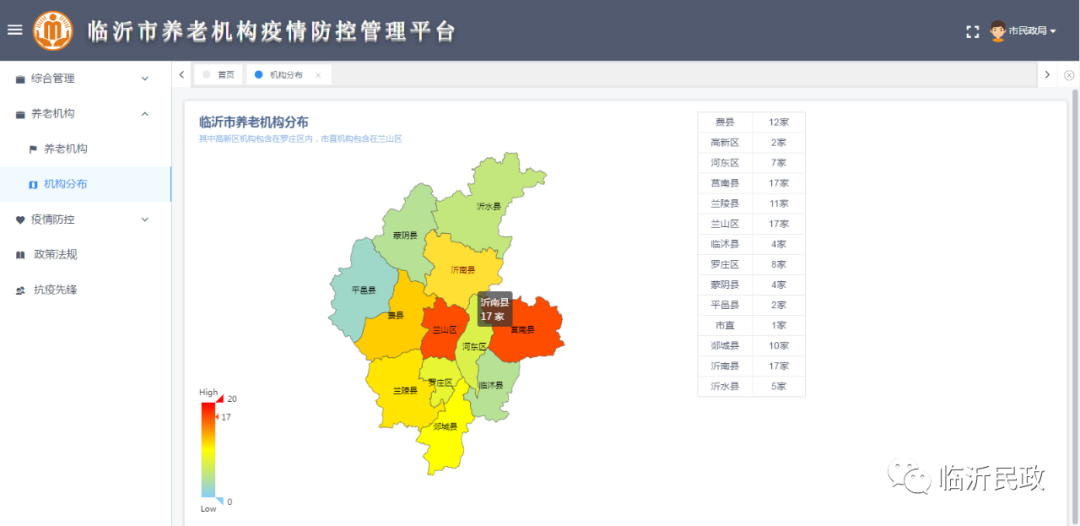Close the 机构分布 tab

tap(318, 75)
